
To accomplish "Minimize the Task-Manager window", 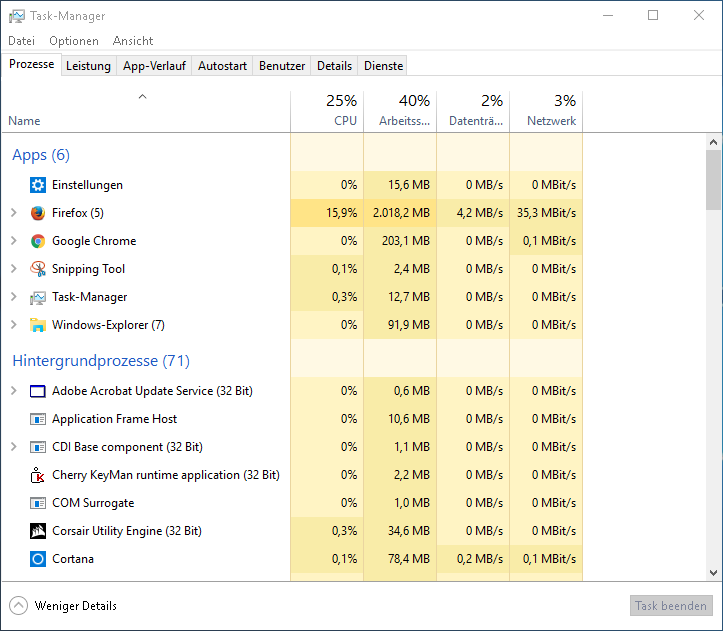I will 608,15.
